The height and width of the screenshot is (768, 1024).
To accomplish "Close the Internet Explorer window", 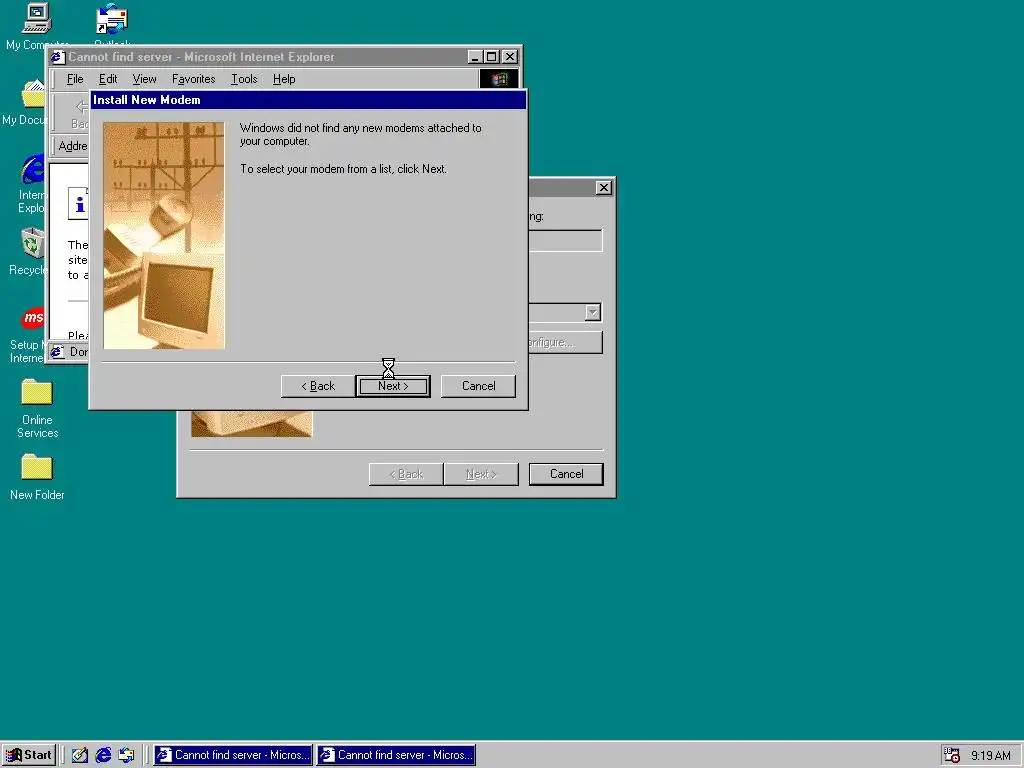I will tap(510, 57).
